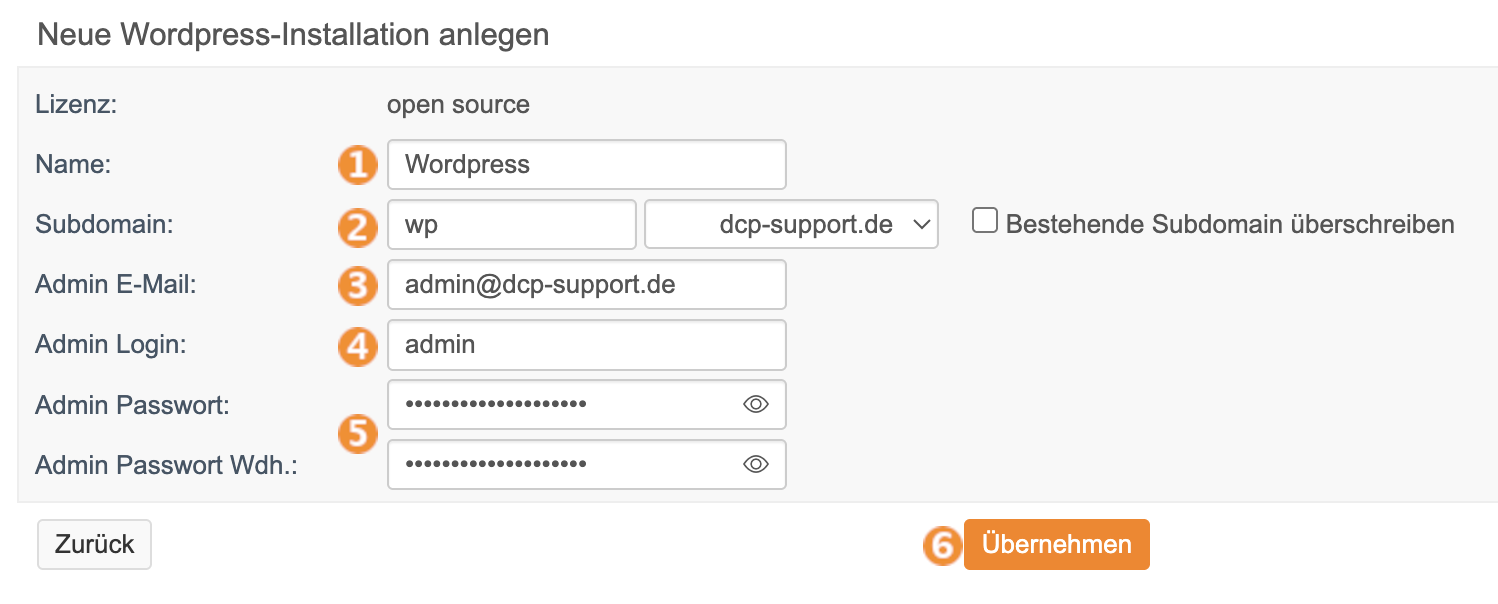This screenshot has width=1498, height=604.
Task: Click the orange step marker 5 beside Admin Passwort
Action: (357, 434)
